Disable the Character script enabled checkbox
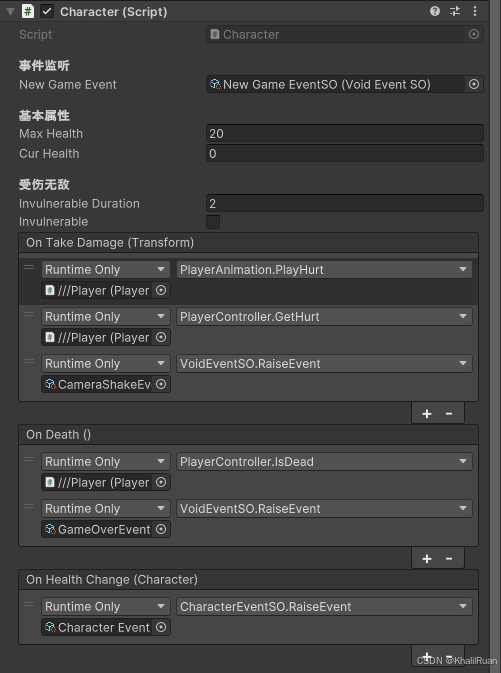 click(47, 12)
